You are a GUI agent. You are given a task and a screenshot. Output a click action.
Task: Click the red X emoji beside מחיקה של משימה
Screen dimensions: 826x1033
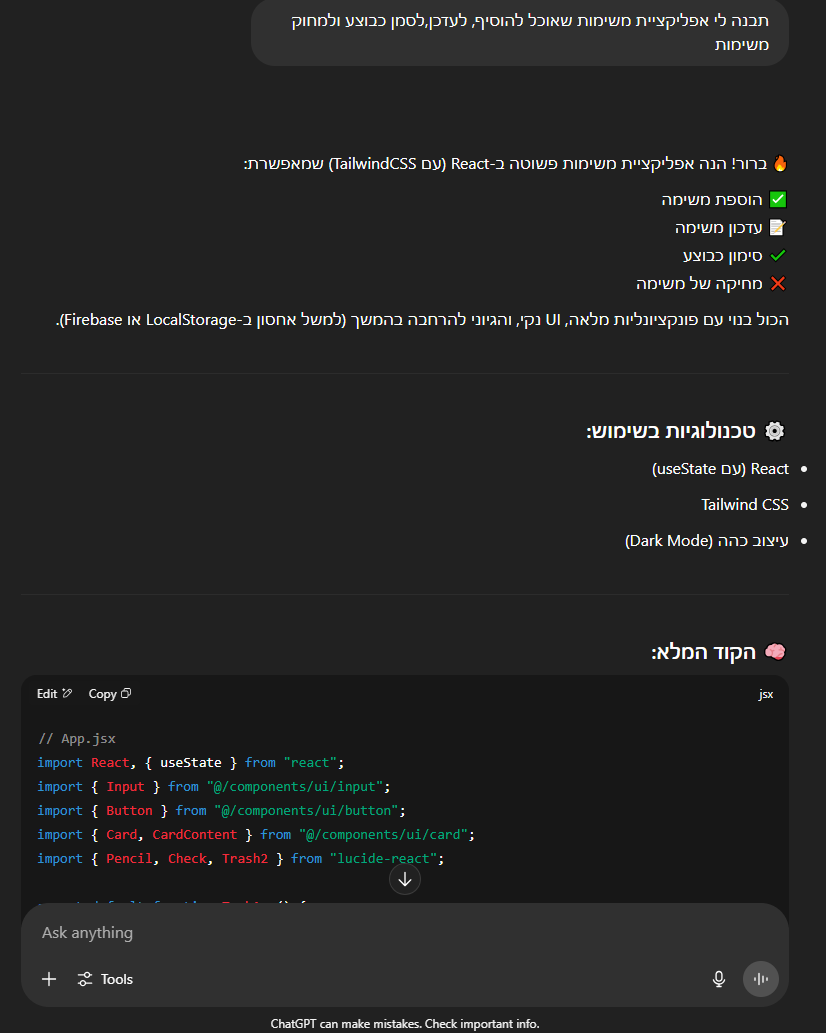coord(778,284)
